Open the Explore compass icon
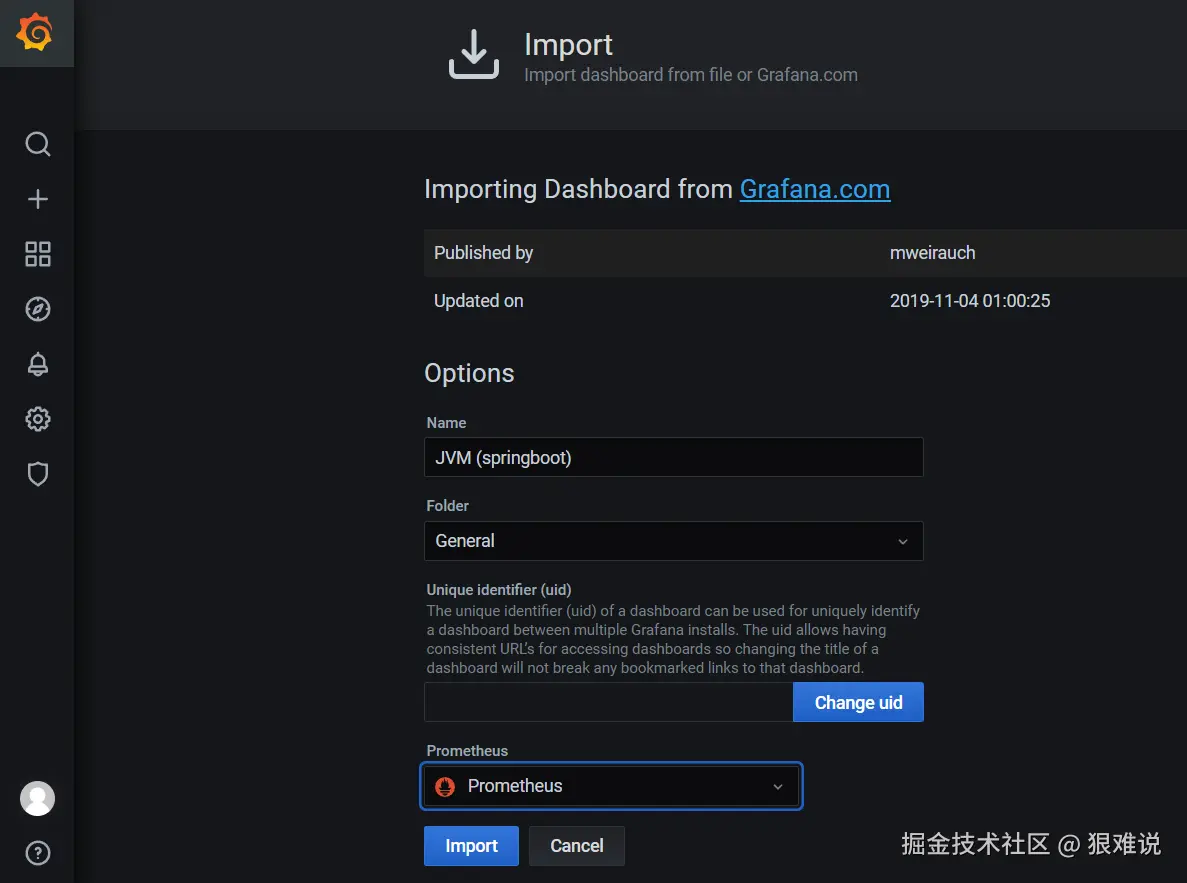Screen dimensions: 1187x883 click(x=38, y=309)
